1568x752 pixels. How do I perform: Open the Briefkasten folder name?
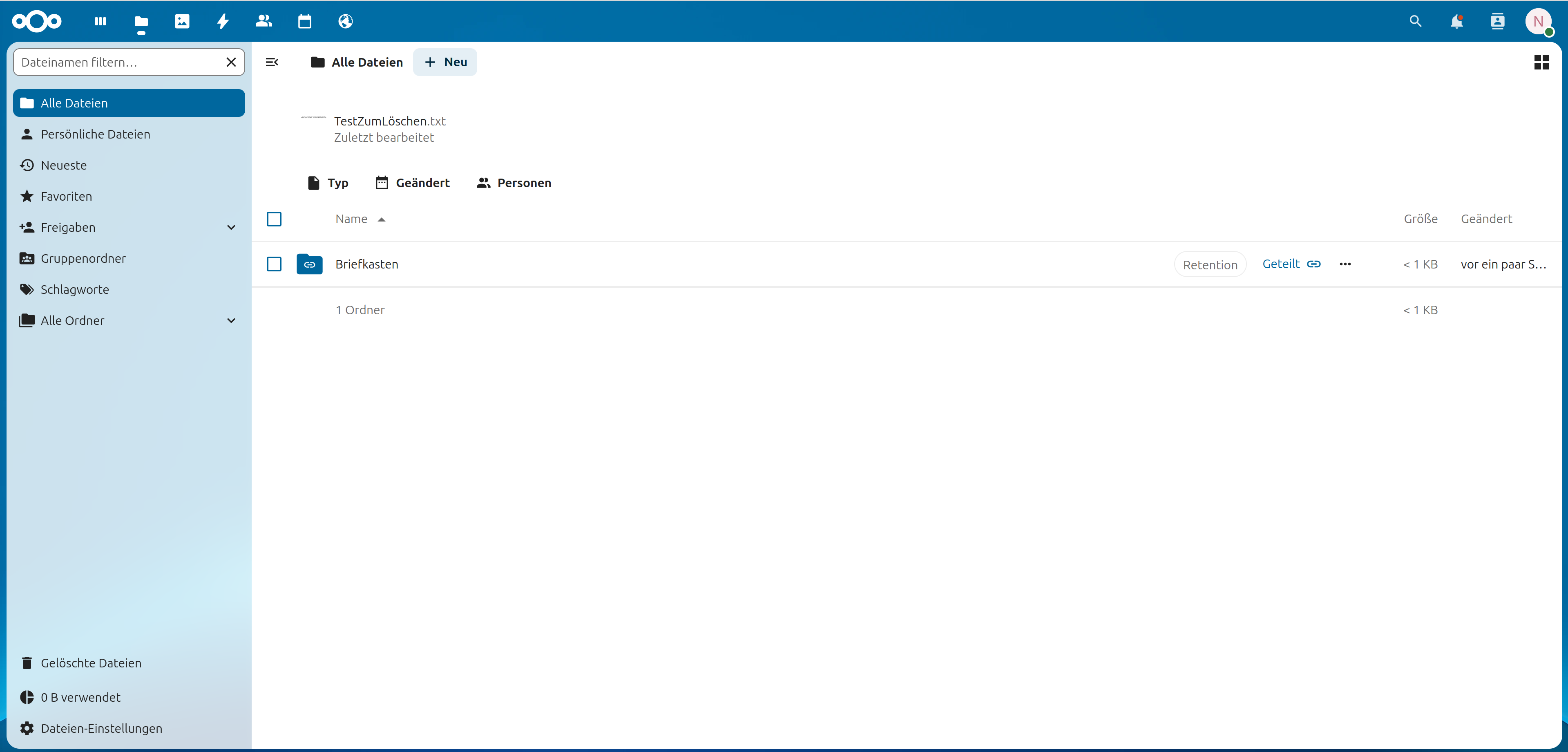point(367,264)
